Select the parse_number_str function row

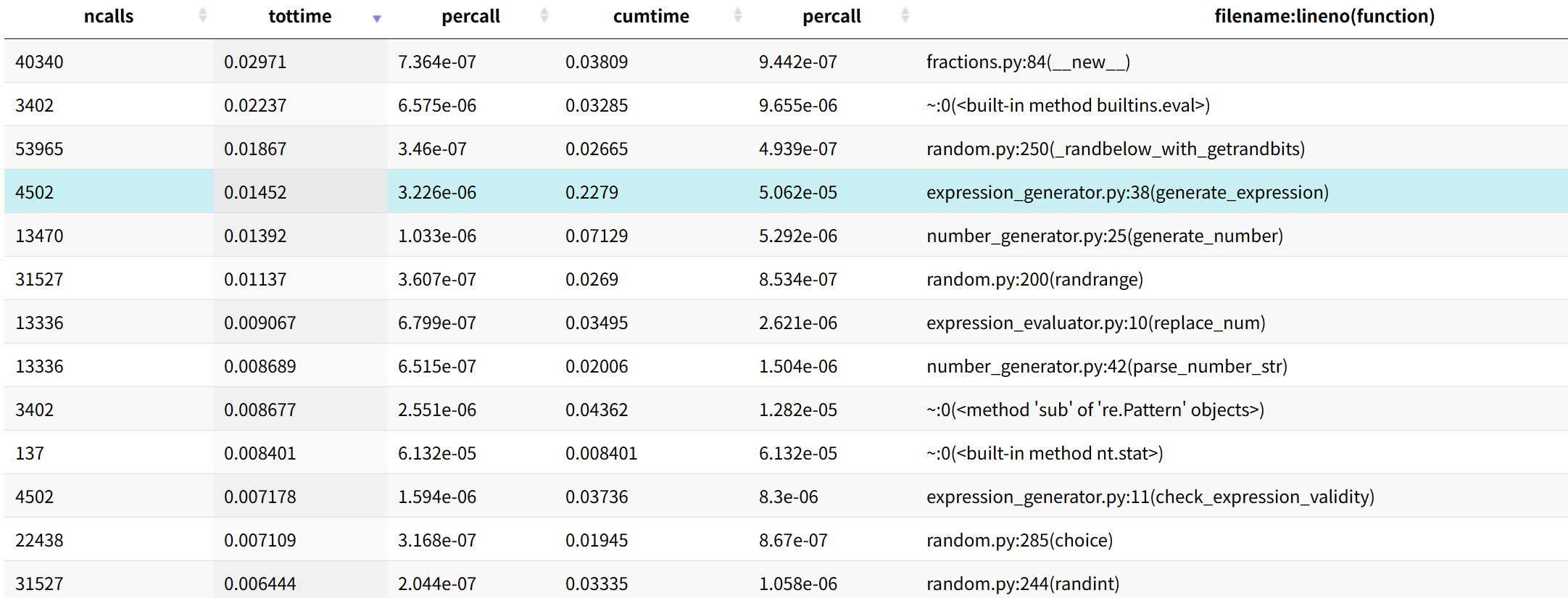click(x=1106, y=366)
